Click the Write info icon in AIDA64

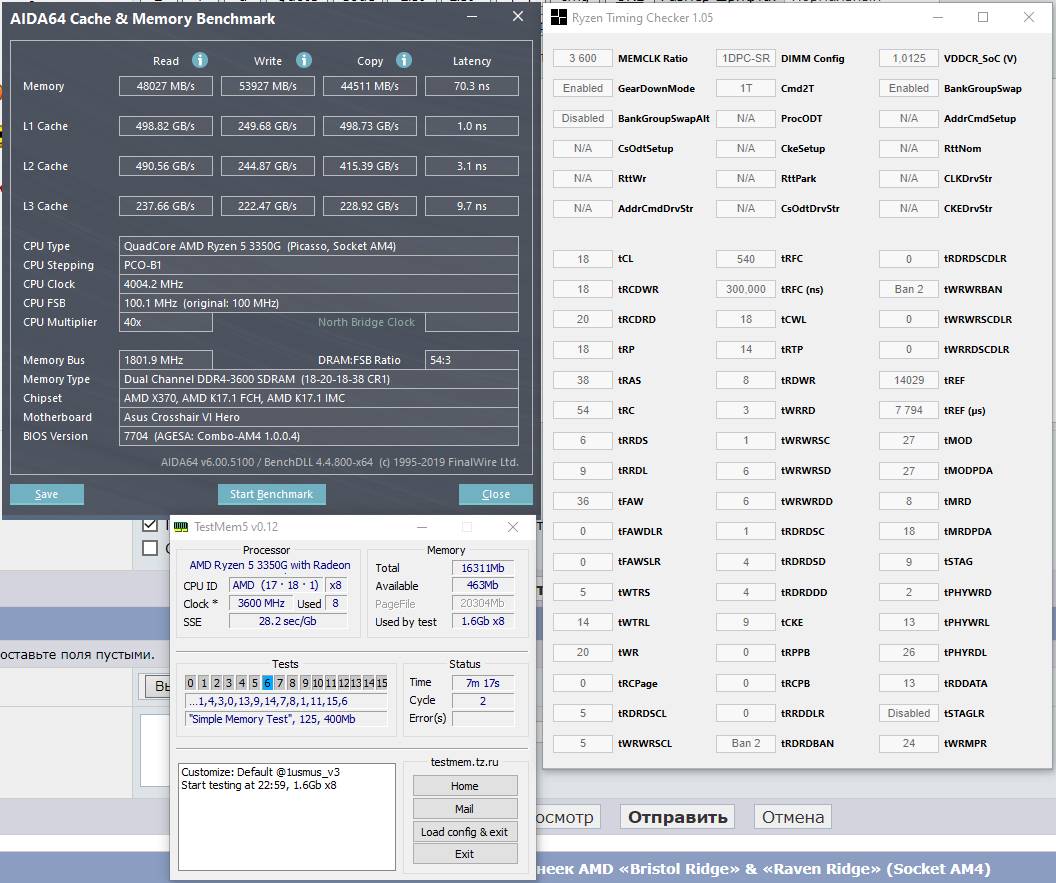click(x=304, y=60)
